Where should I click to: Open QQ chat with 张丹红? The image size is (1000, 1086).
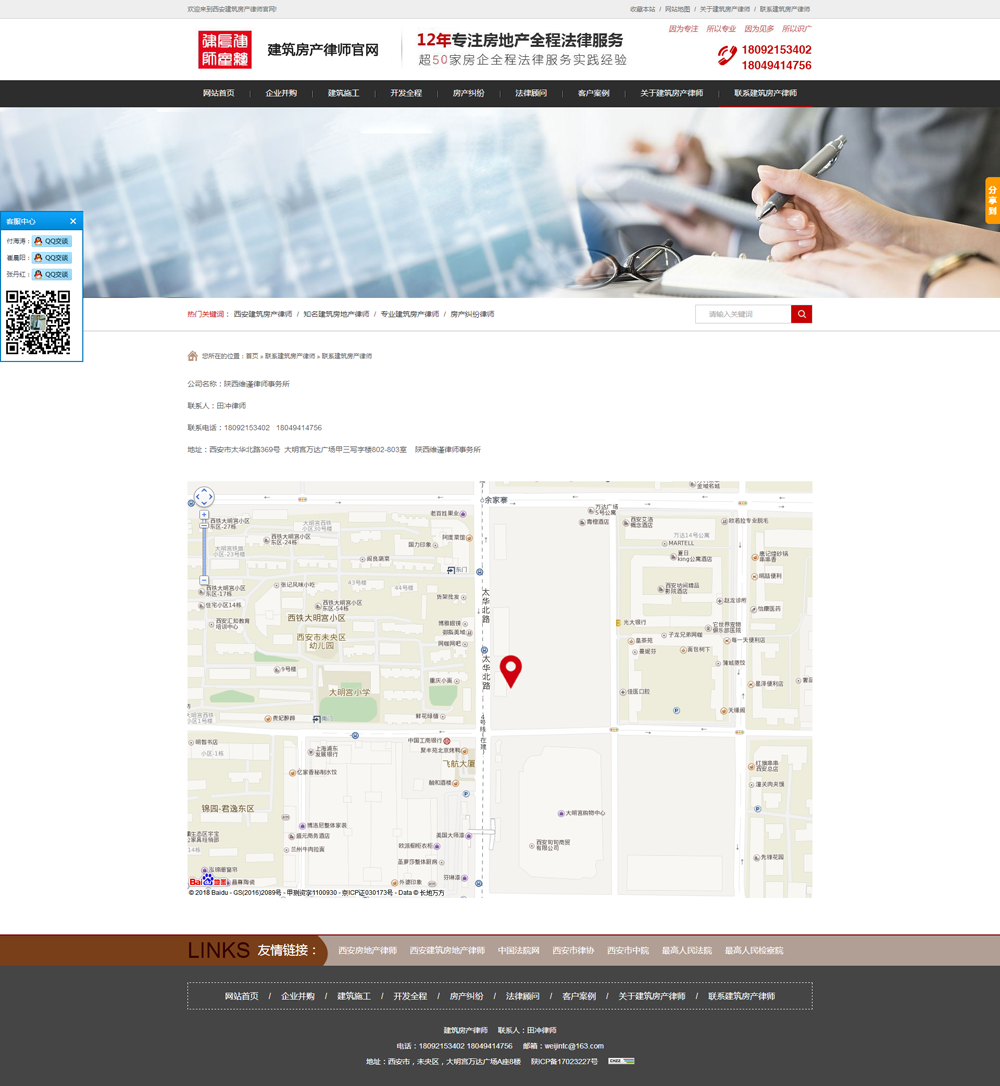click(51, 274)
